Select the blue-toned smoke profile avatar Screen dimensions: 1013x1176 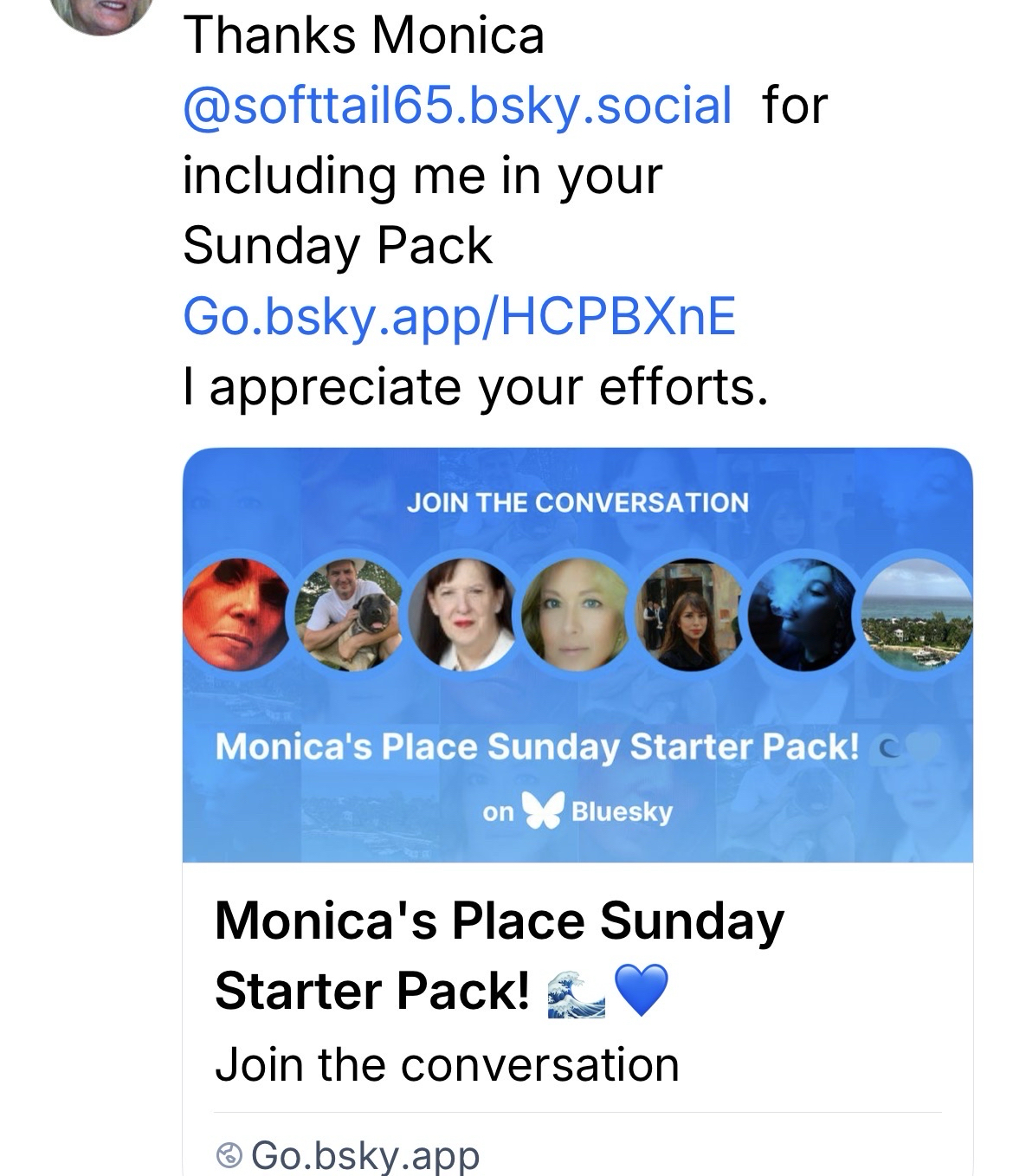click(803, 614)
